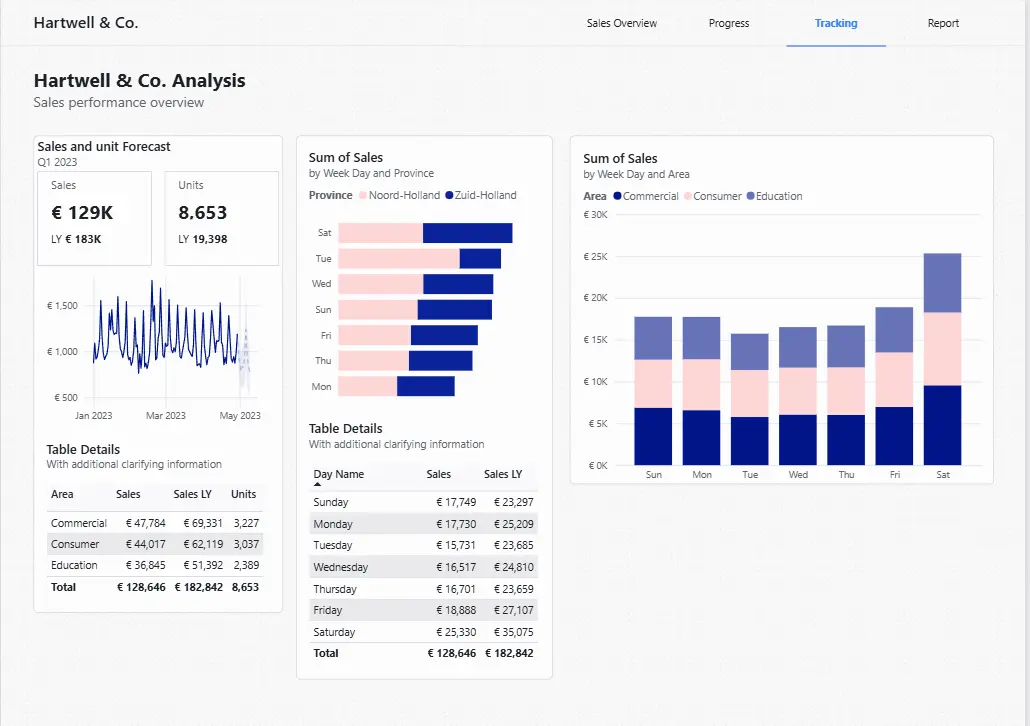Image resolution: width=1030 pixels, height=726 pixels.
Task: Click the Zuid-Holland legend color dot
Action: tap(449, 195)
